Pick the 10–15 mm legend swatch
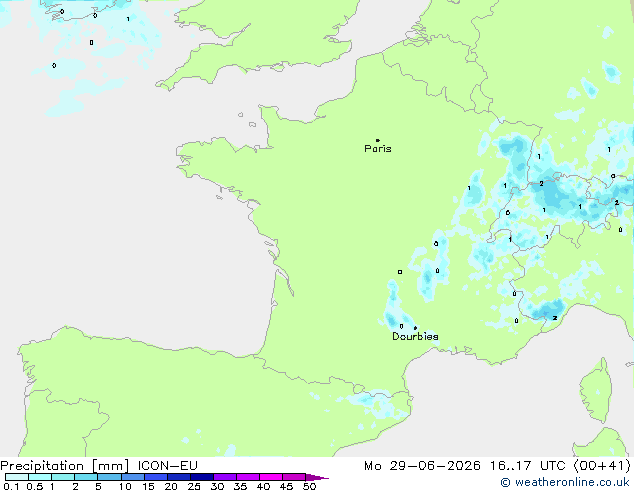Image resolution: width=634 pixels, height=490 pixels. pyautogui.click(x=132, y=477)
